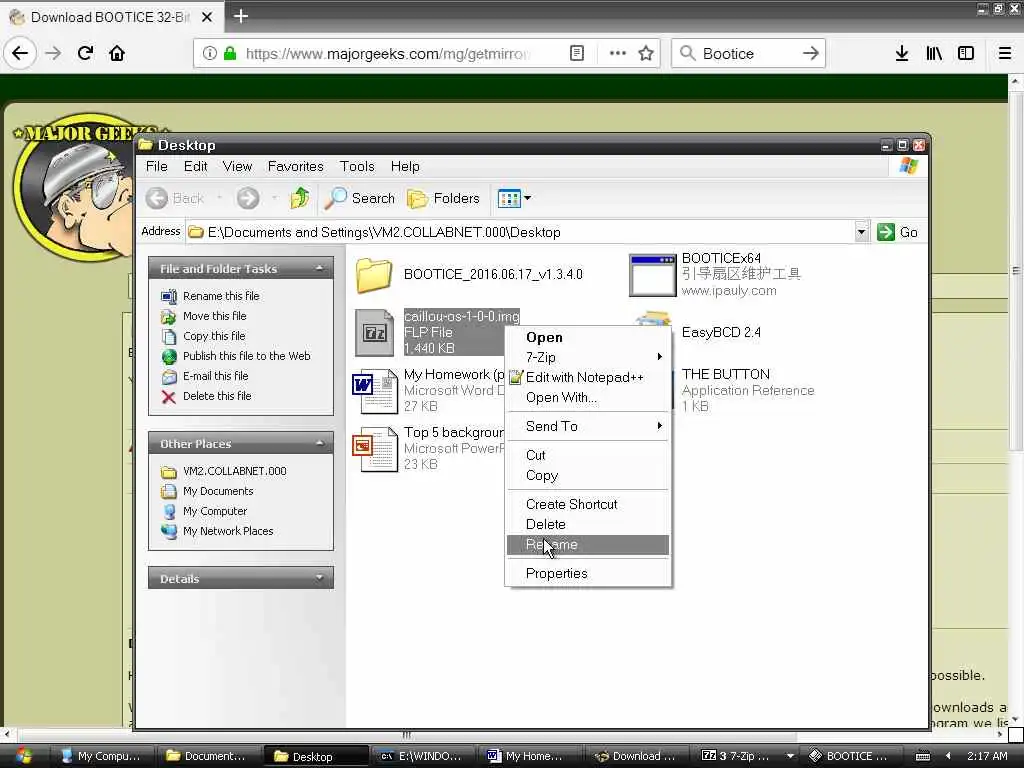
Task: Toggle reader view icon in address bar
Action: click(x=577, y=54)
